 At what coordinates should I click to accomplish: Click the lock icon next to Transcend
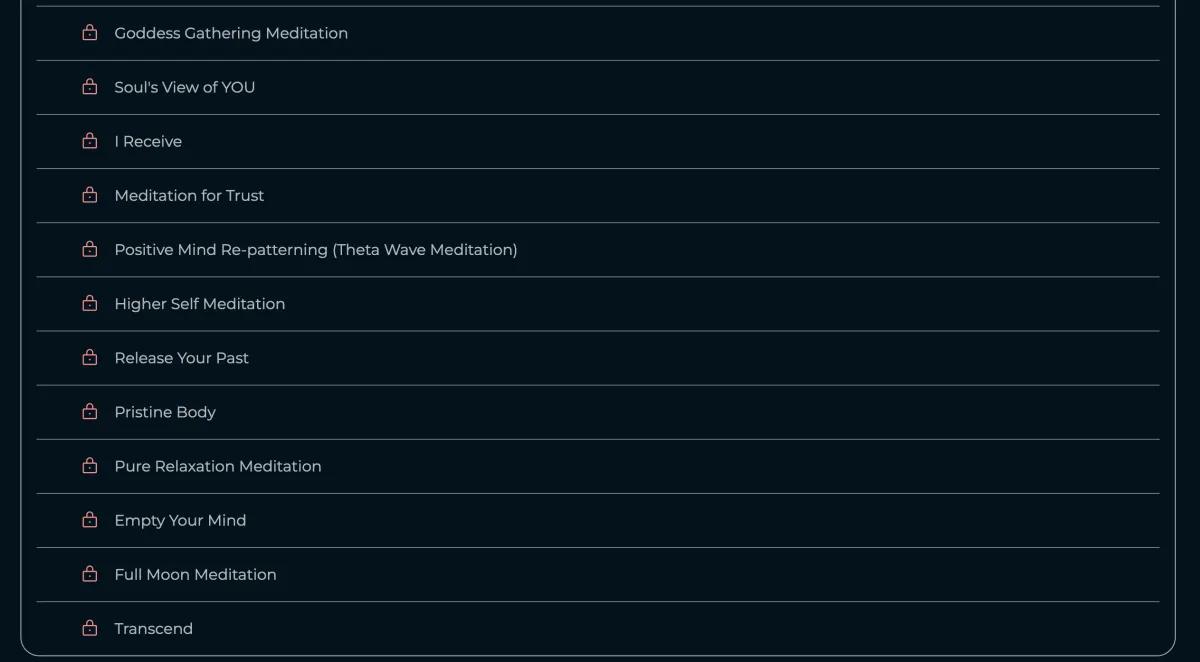(x=90, y=627)
